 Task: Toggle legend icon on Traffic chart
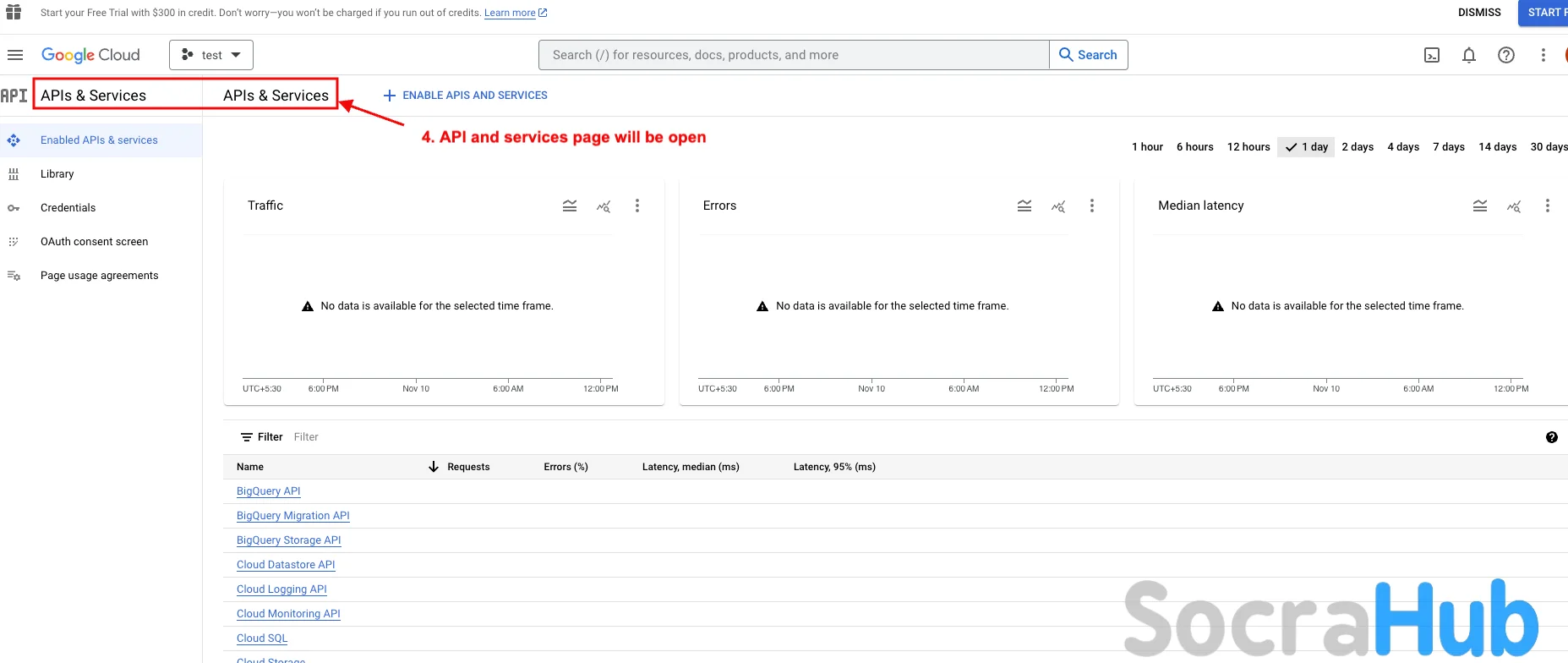tap(570, 205)
